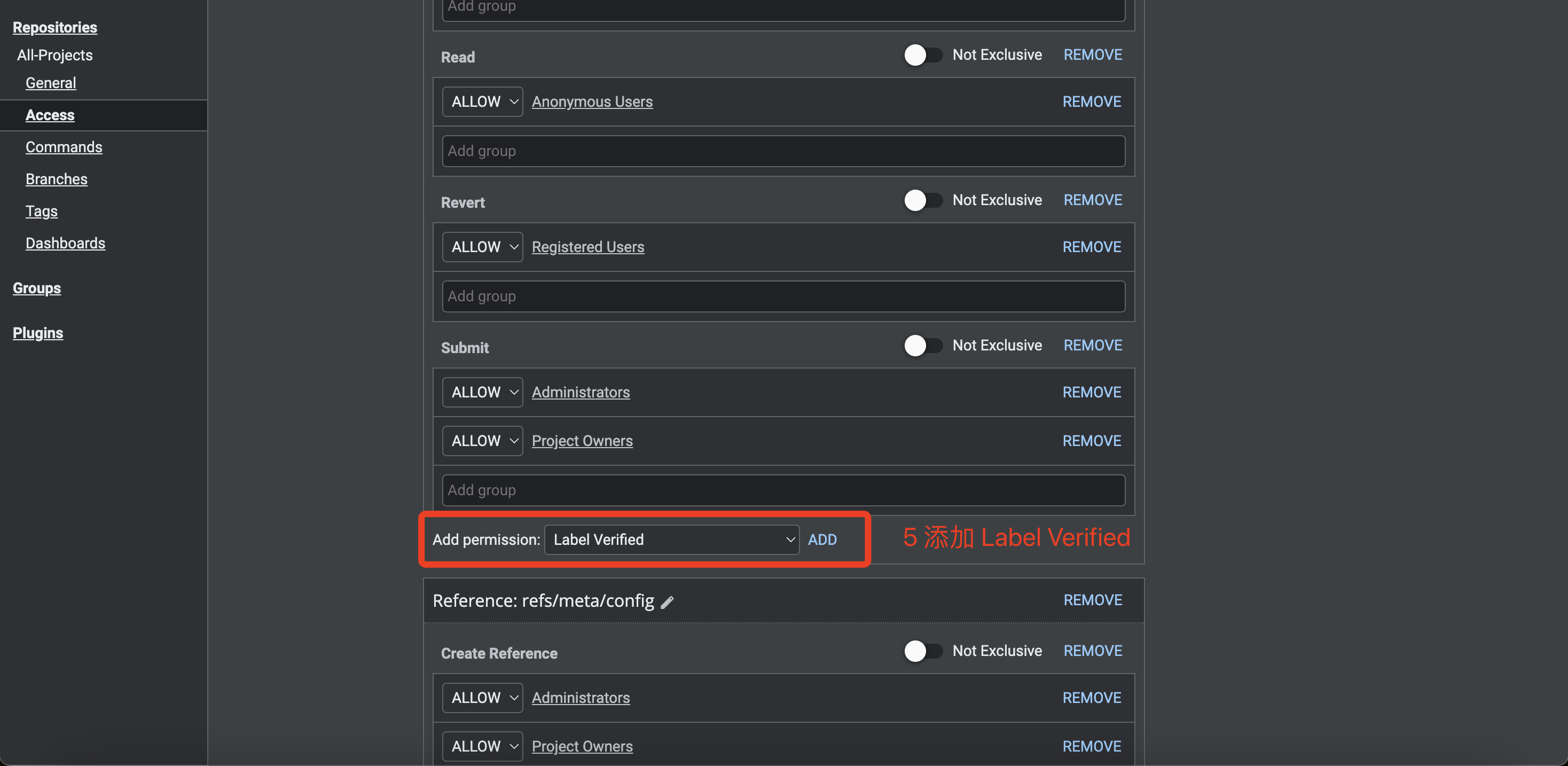Open the ALLOW dropdown for Registered Users

click(x=482, y=247)
